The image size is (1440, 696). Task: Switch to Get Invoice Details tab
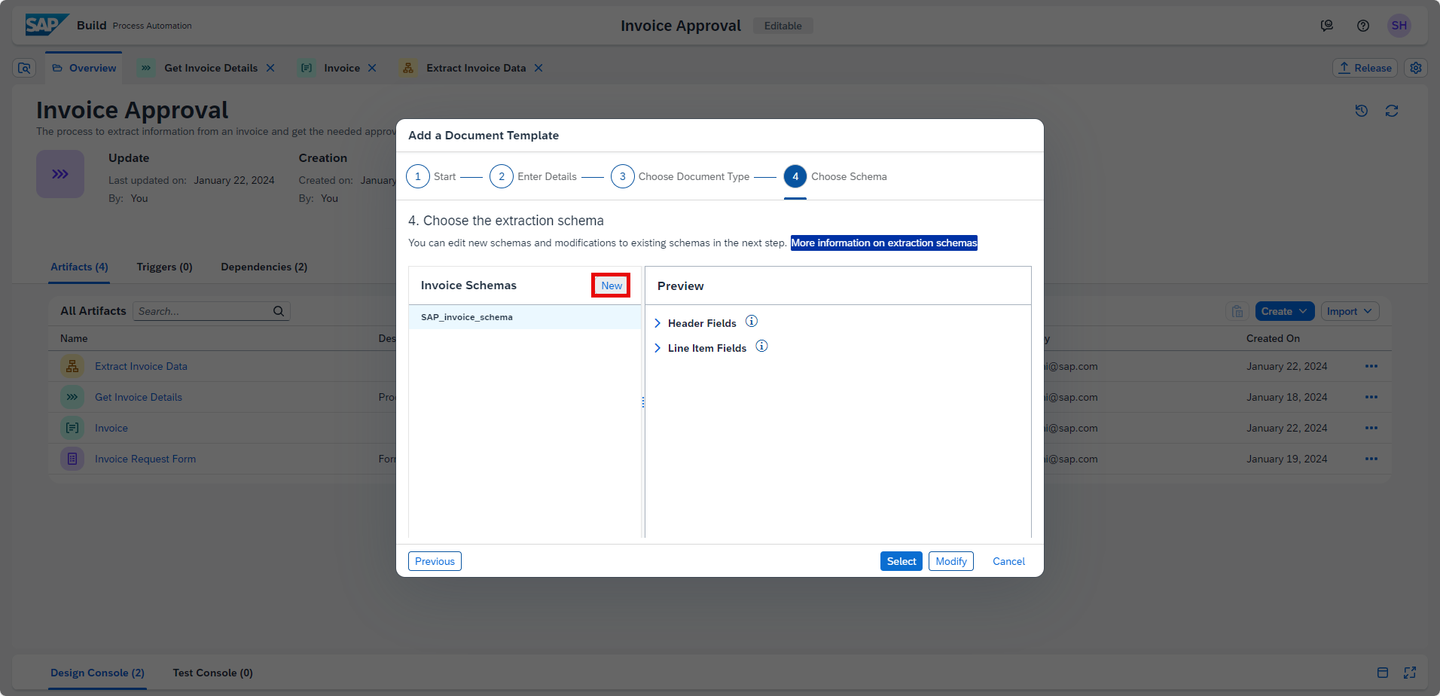click(x=211, y=68)
